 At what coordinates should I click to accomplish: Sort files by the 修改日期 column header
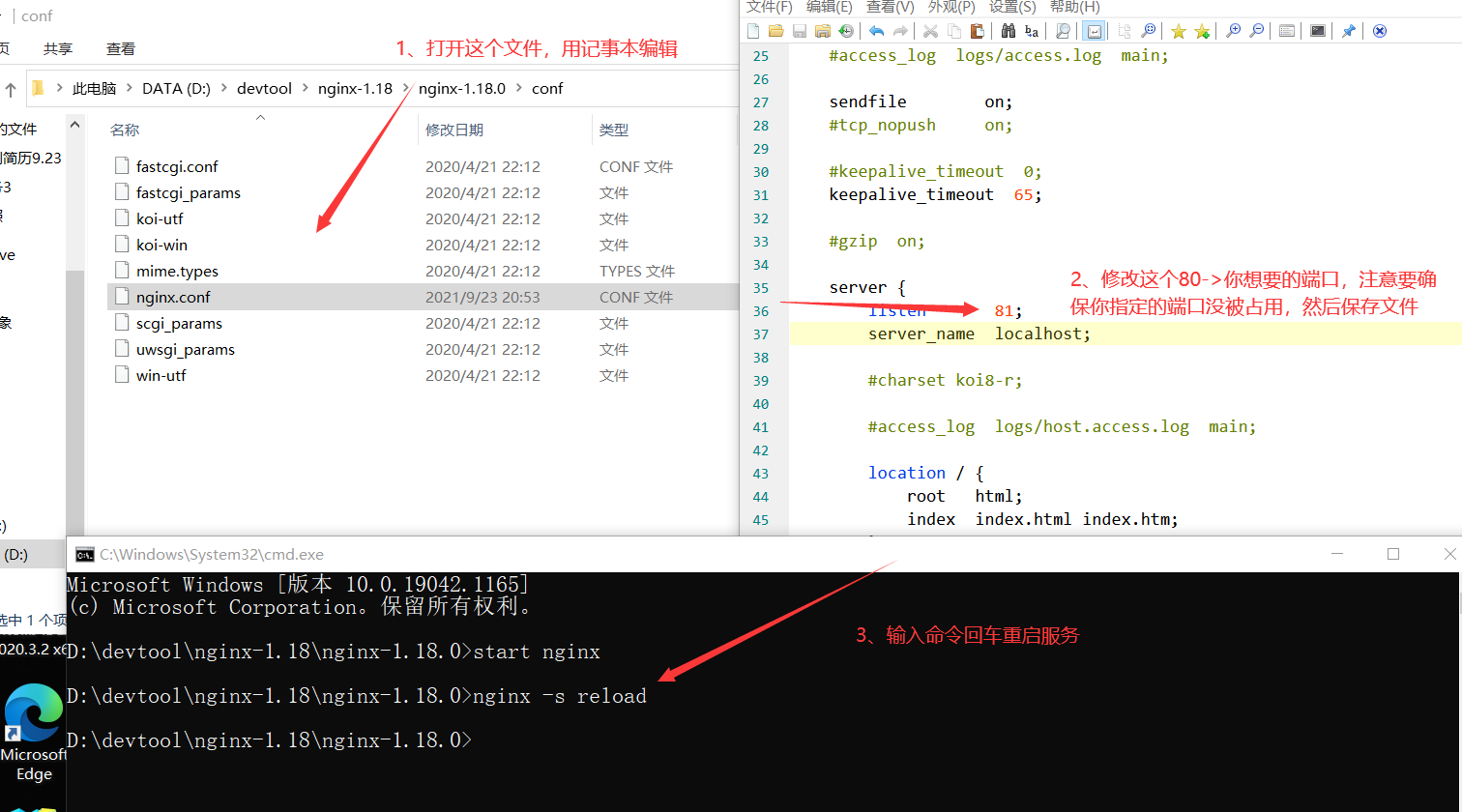click(454, 130)
